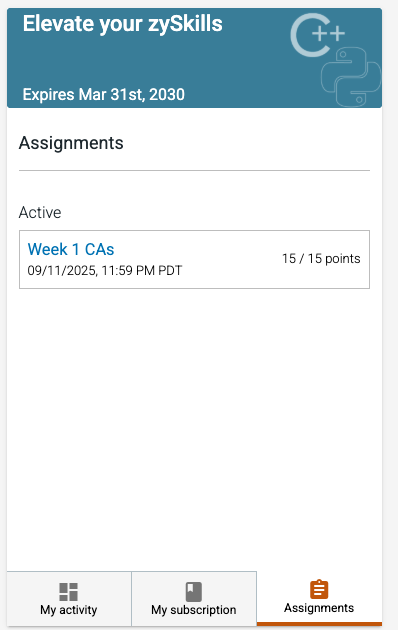Click the divider line under Assignments heading

(194, 170)
